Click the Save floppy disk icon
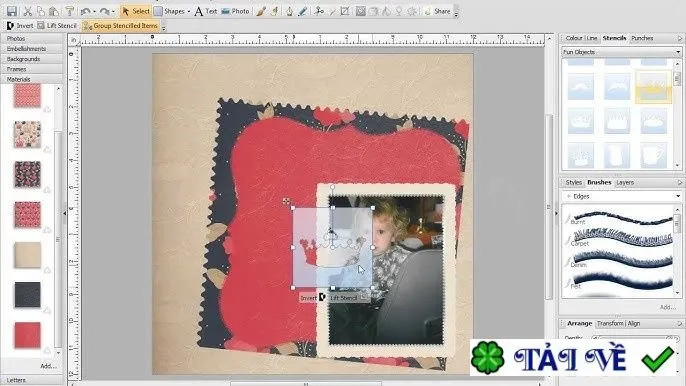This screenshot has height=386, width=686. (x=12, y=11)
